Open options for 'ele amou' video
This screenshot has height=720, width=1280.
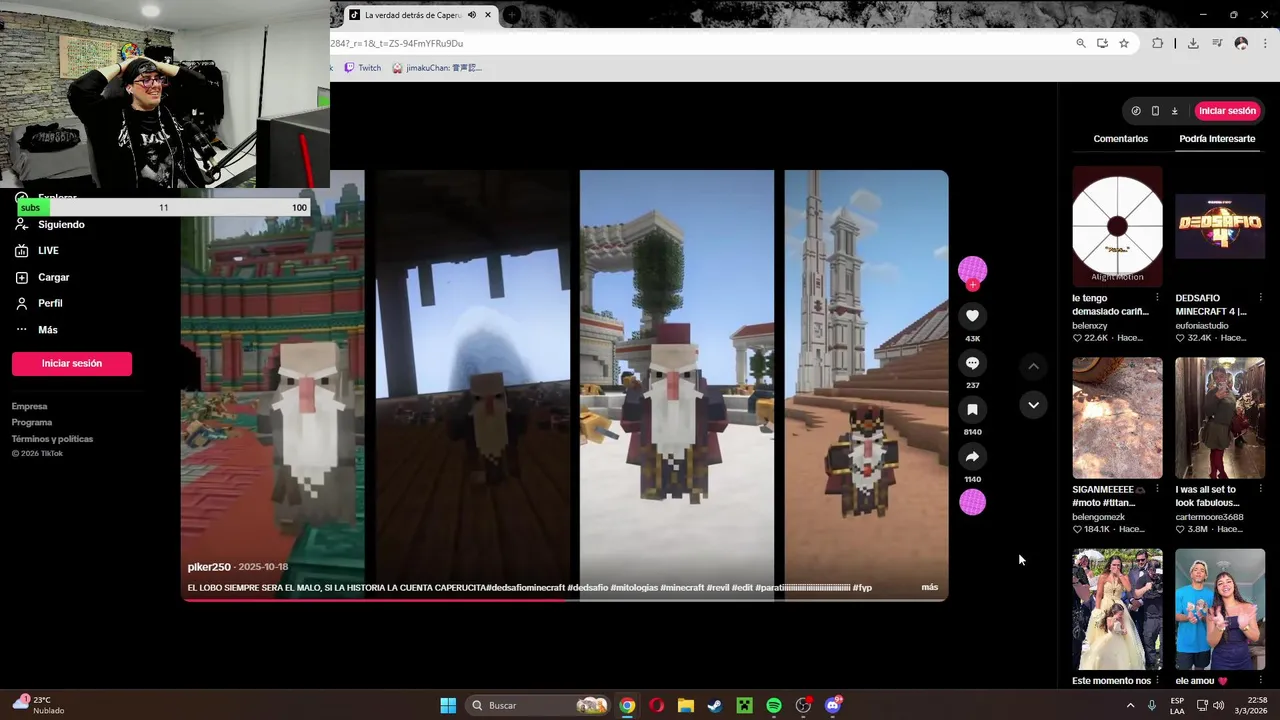tap(1260, 681)
